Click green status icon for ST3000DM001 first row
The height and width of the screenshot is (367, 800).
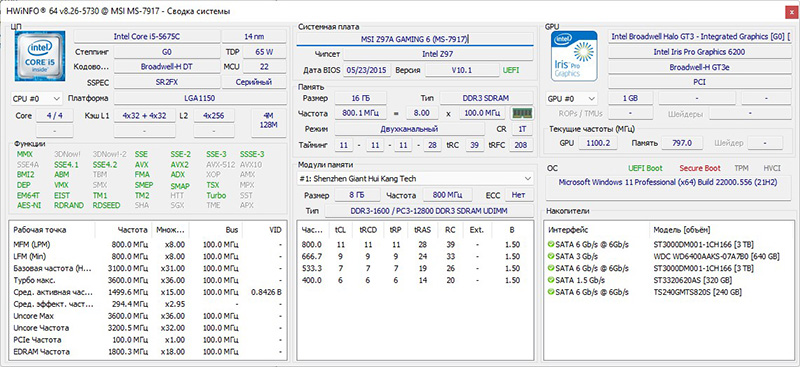(551, 244)
